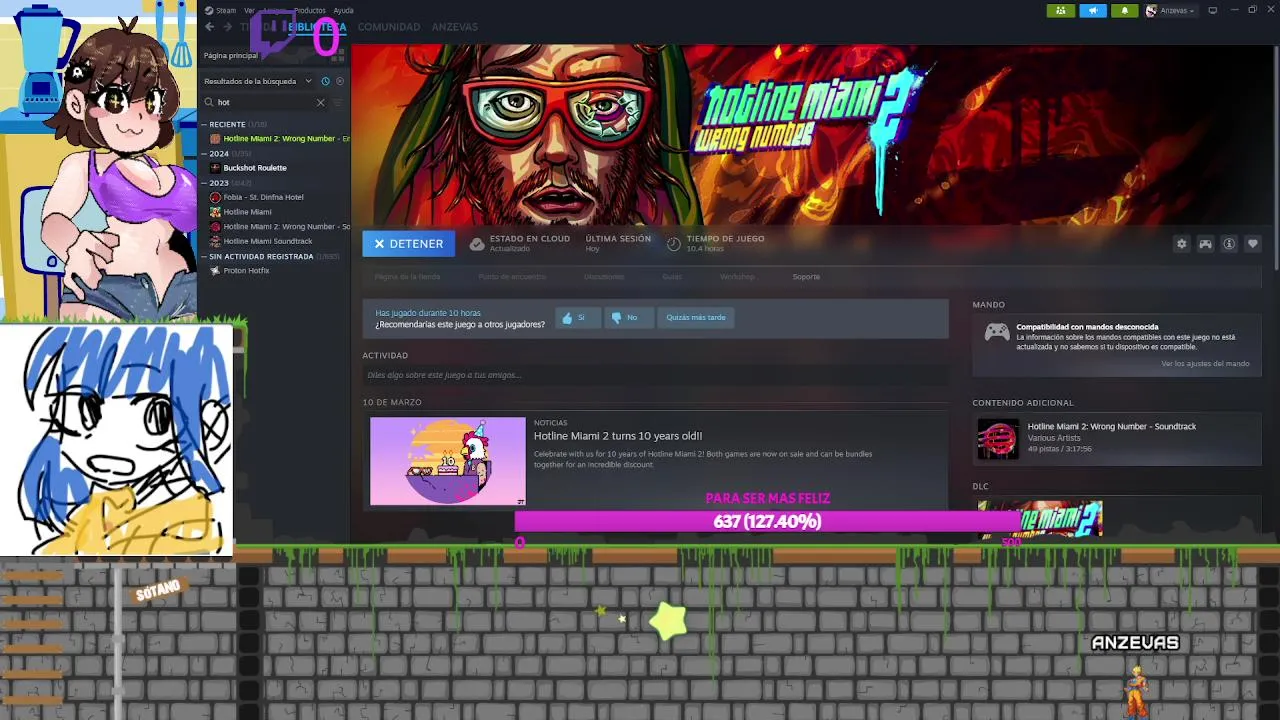This screenshot has width=1280, height=720.
Task: Open the DLC banner thumbnail
Action: (1040, 518)
